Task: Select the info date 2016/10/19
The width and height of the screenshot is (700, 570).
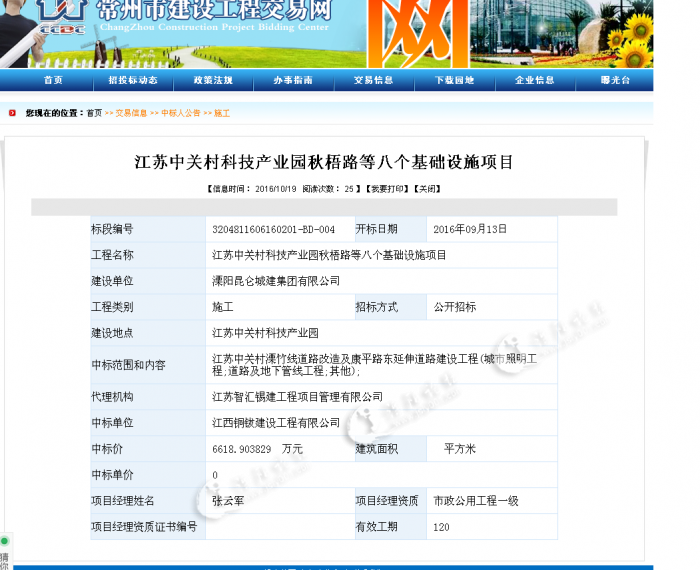Action: pyautogui.click(x=275, y=189)
